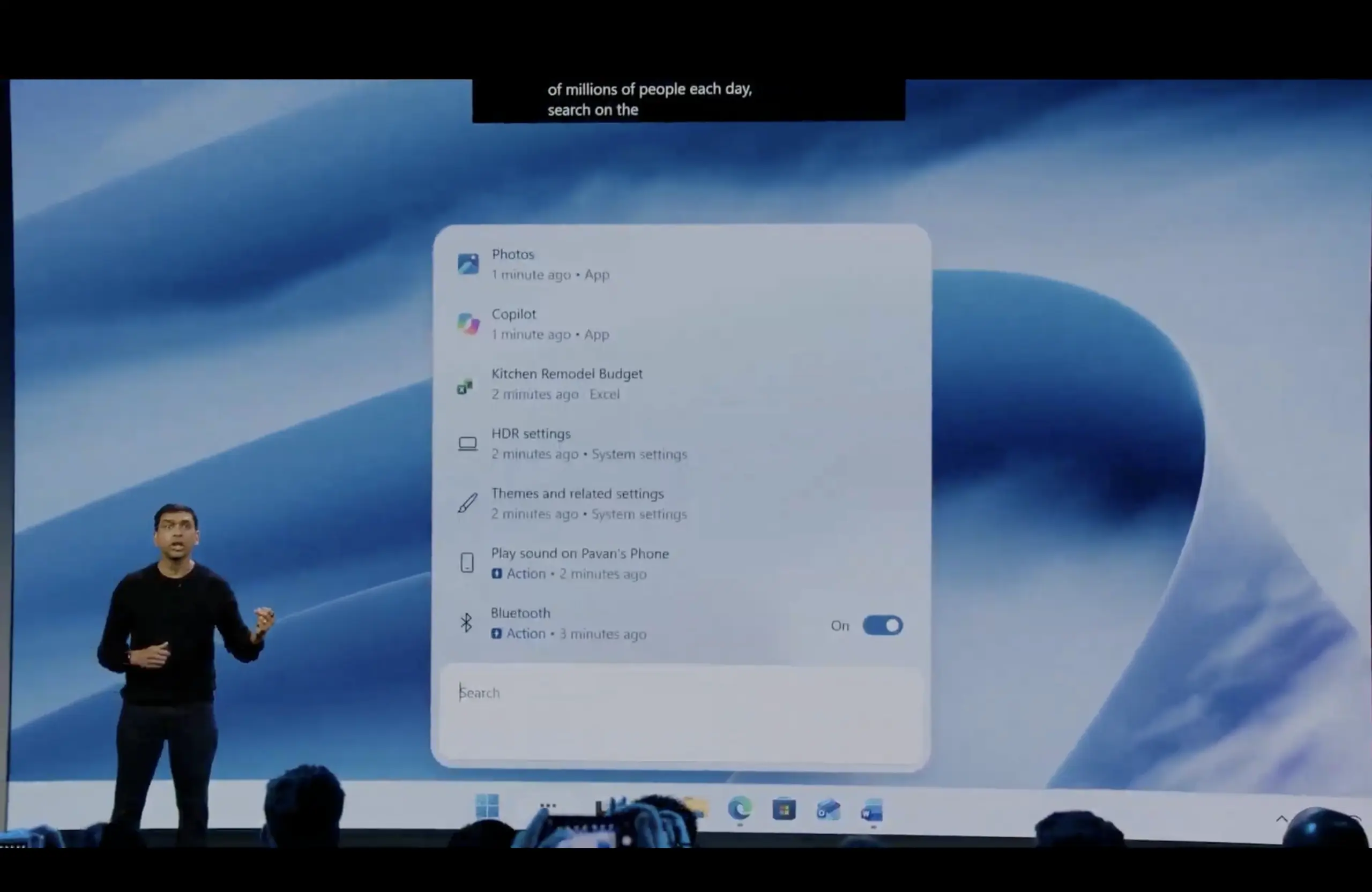Launch Copilot from its colorful icon
This screenshot has height=892, width=1372.
468,324
